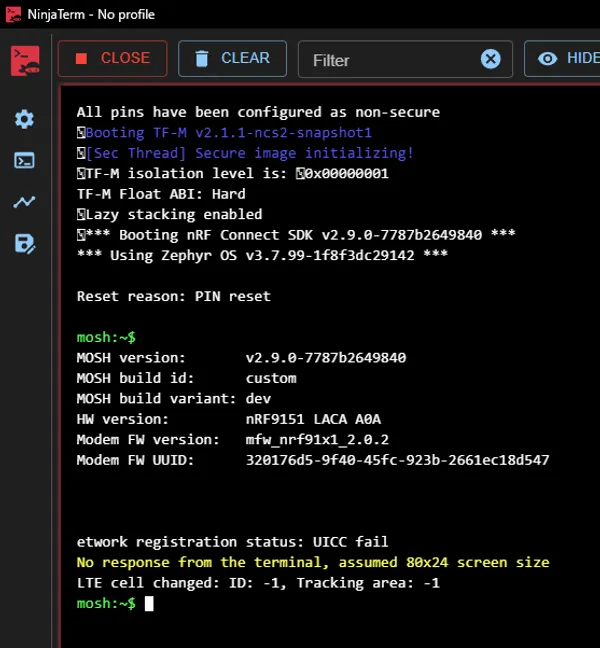The image size is (600, 648).
Task: Toggle the HIDE eye button
Action: tap(566, 59)
